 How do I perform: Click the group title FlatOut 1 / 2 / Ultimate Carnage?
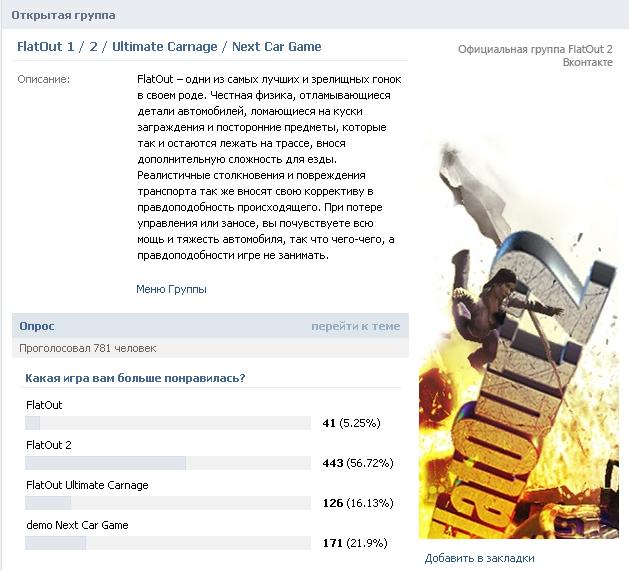click(x=169, y=47)
